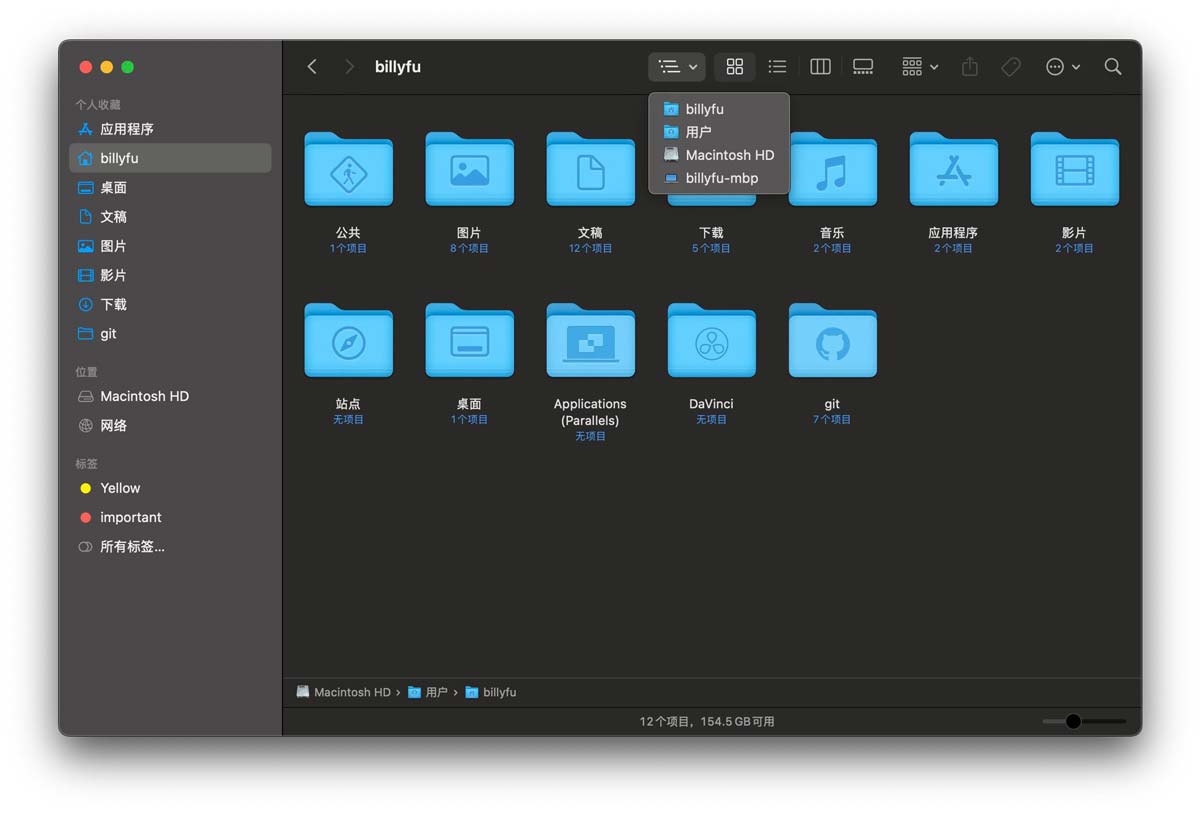Open the Share toolbar button
The height and width of the screenshot is (813, 1200).
[x=969, y=67]
